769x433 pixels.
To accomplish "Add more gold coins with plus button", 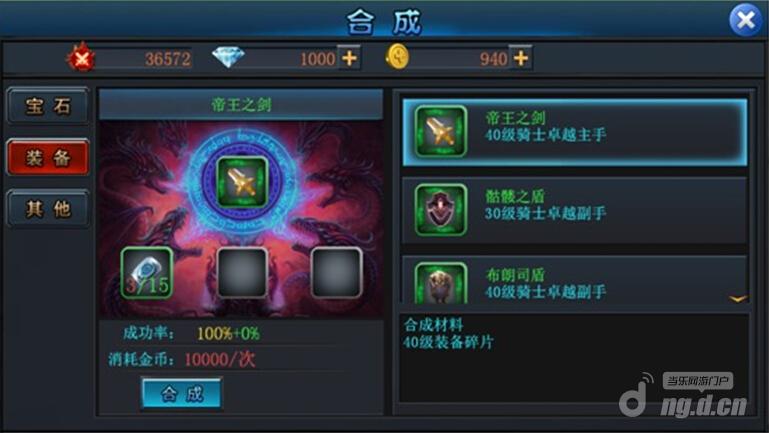I will tap(521, 58).
